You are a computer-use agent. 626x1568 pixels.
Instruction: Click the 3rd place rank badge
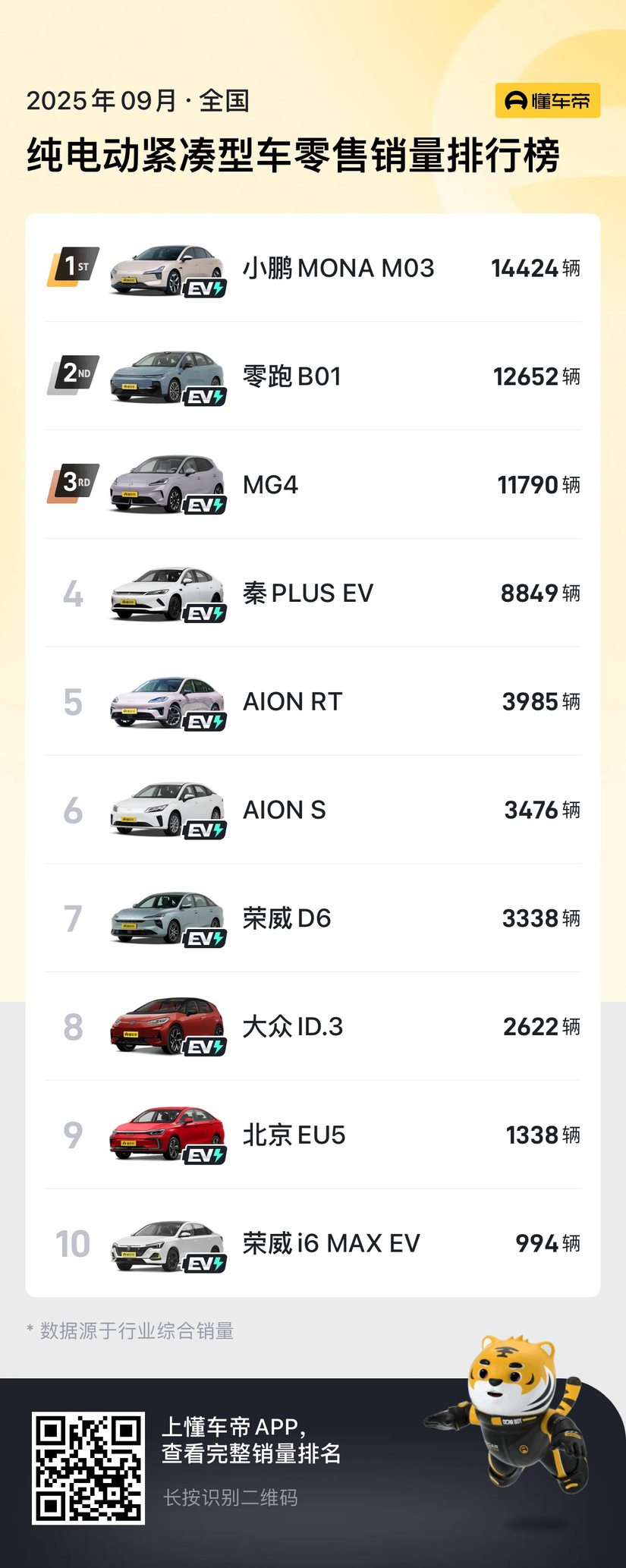[74, 483]
